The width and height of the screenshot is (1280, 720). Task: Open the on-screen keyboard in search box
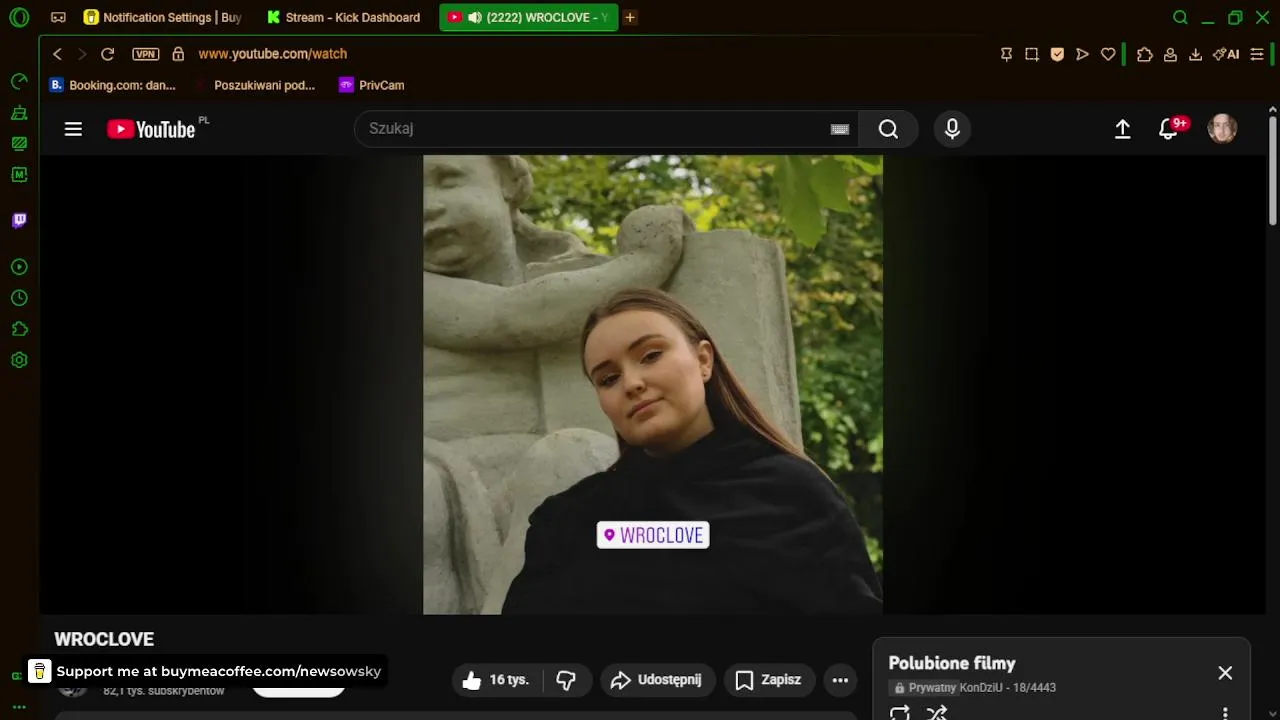840,129
